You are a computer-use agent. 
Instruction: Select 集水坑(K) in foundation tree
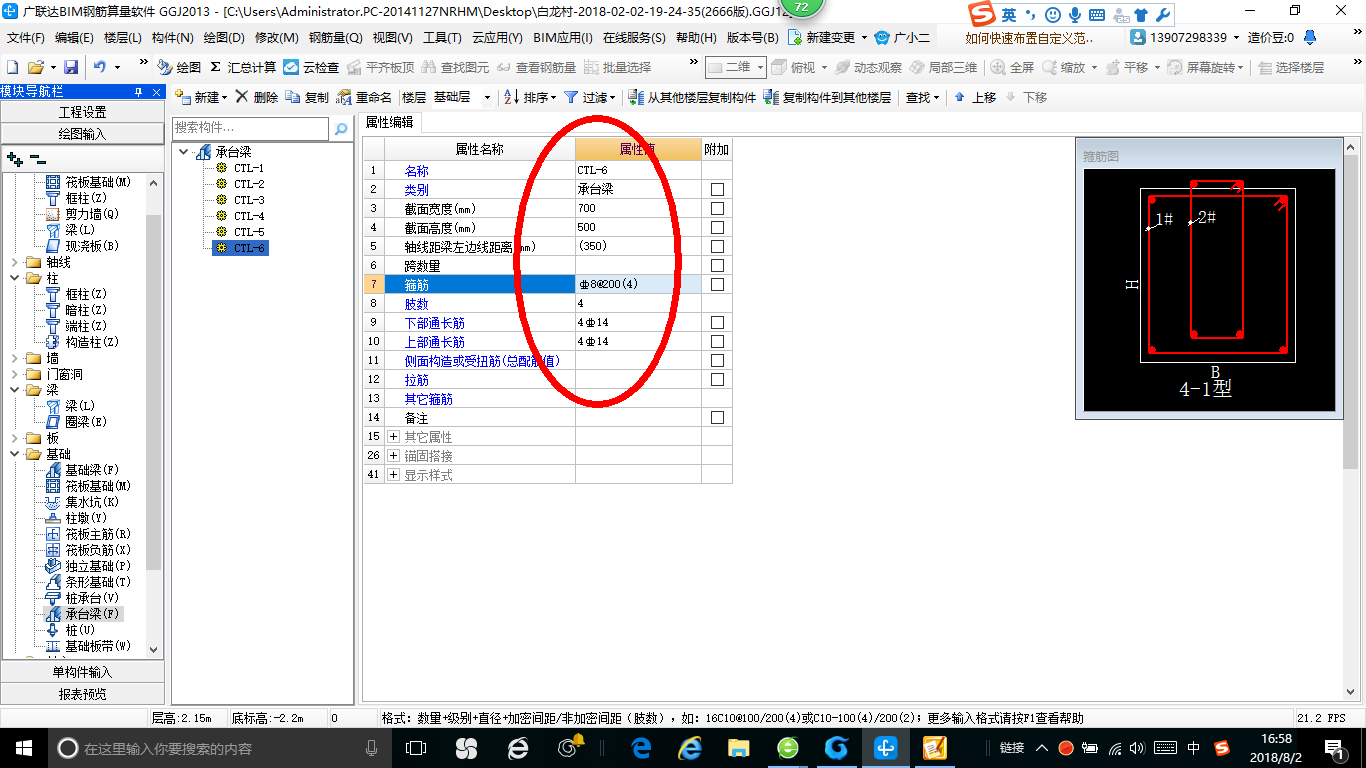click(x=83, y=502)
